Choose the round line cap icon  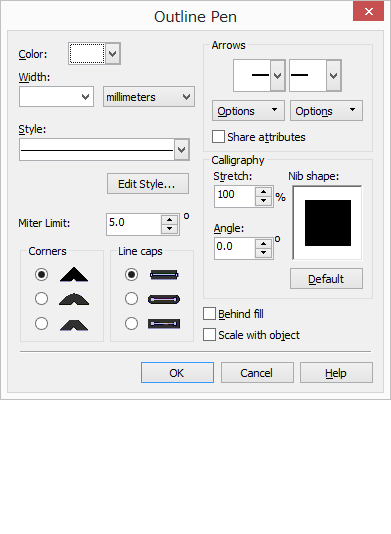164,299
